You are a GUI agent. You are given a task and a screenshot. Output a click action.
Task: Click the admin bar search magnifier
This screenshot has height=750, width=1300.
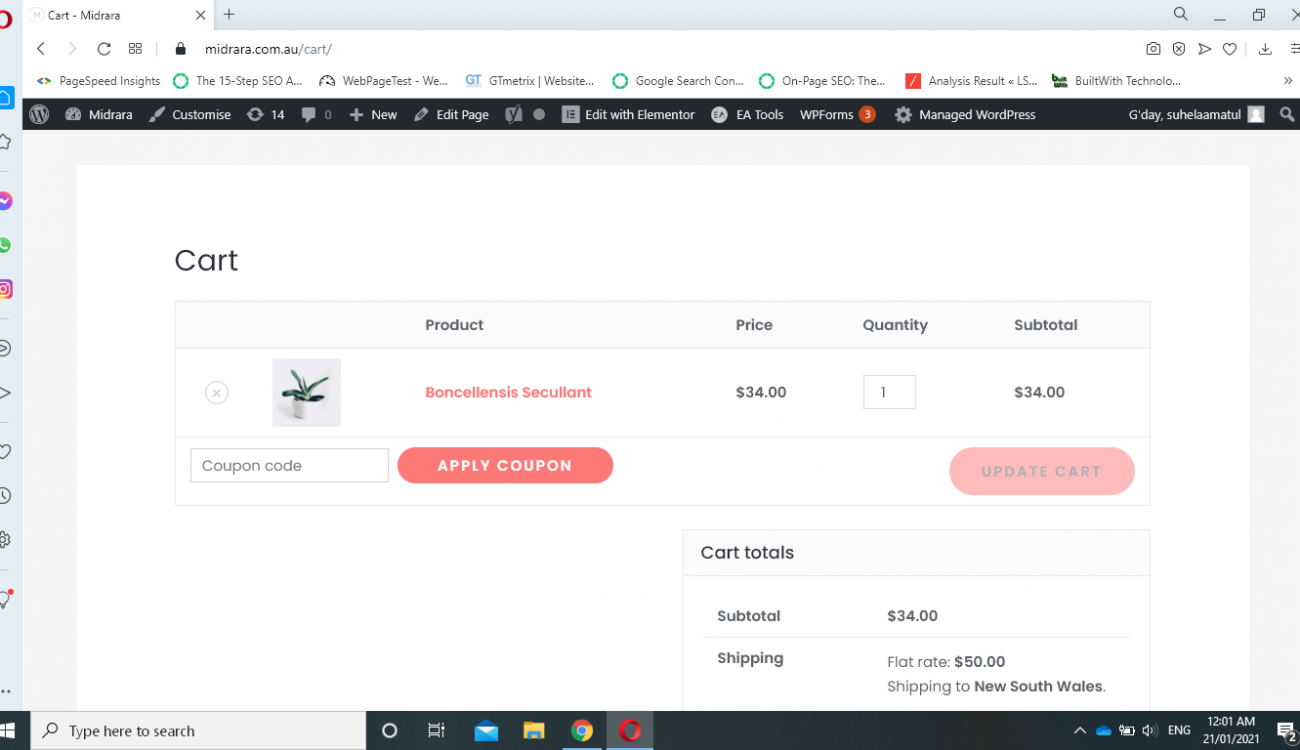pyautogui.click(x=1286, y=115)
